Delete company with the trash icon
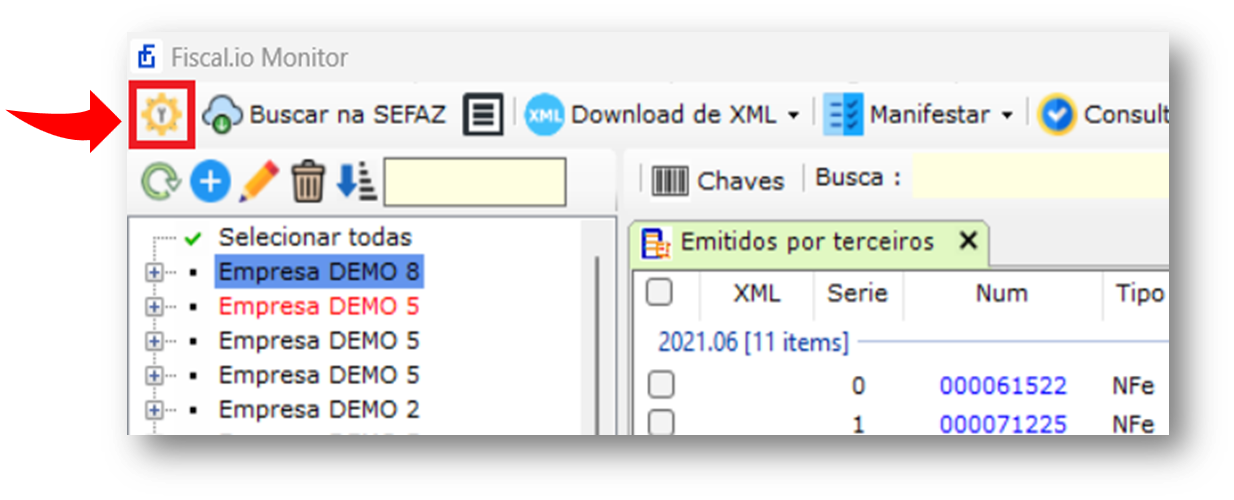The image size is (1234, 500). pos(308,182)
